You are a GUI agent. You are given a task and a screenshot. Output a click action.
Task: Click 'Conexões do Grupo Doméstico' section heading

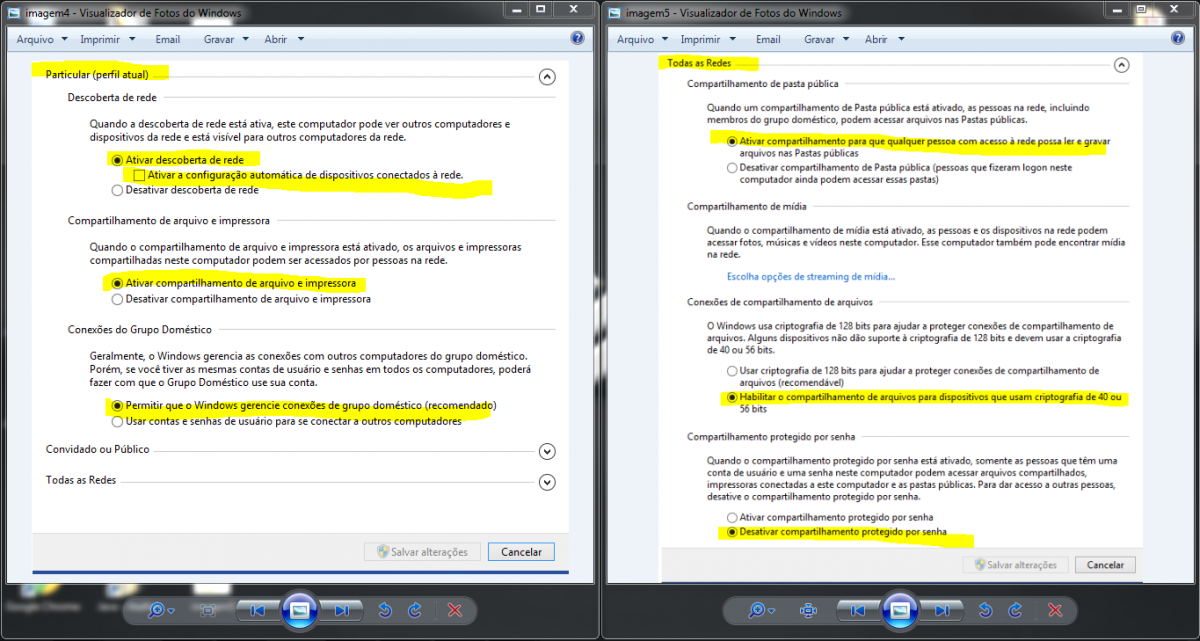tap(138, 330)
